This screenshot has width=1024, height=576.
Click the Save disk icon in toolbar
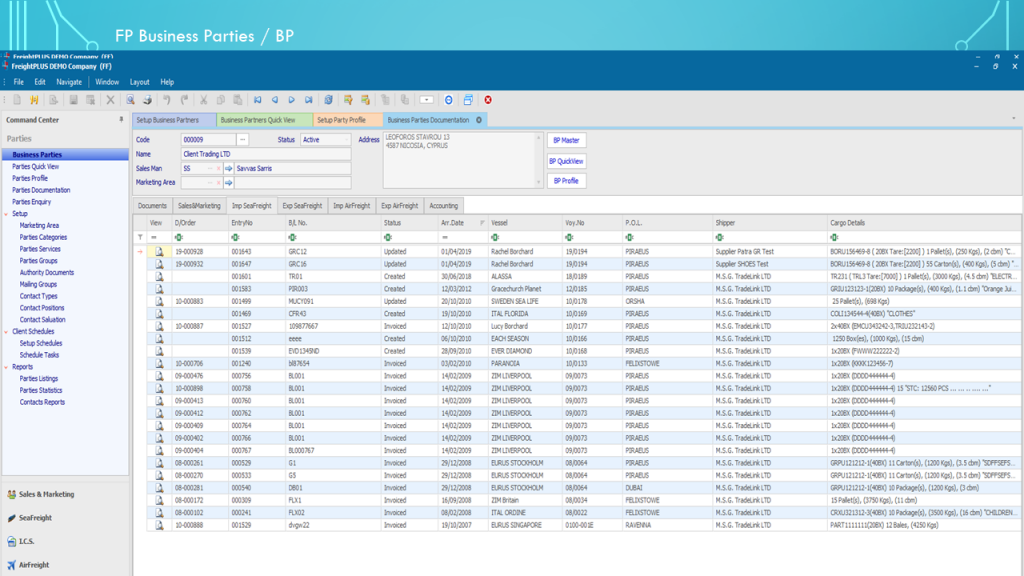coord(73,100)
